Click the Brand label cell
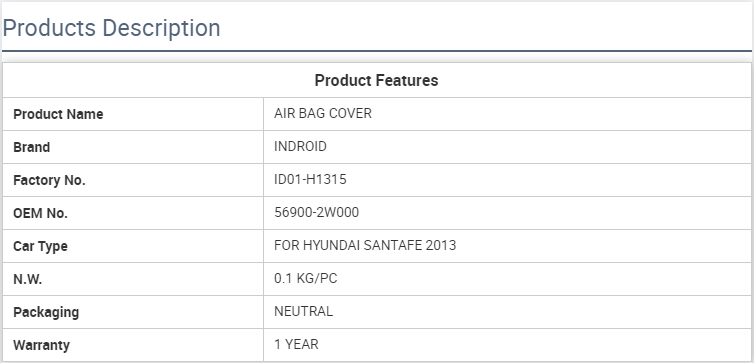Image resolution: width=754 pixels, height=363 pixels. click(x=133, y=147)
